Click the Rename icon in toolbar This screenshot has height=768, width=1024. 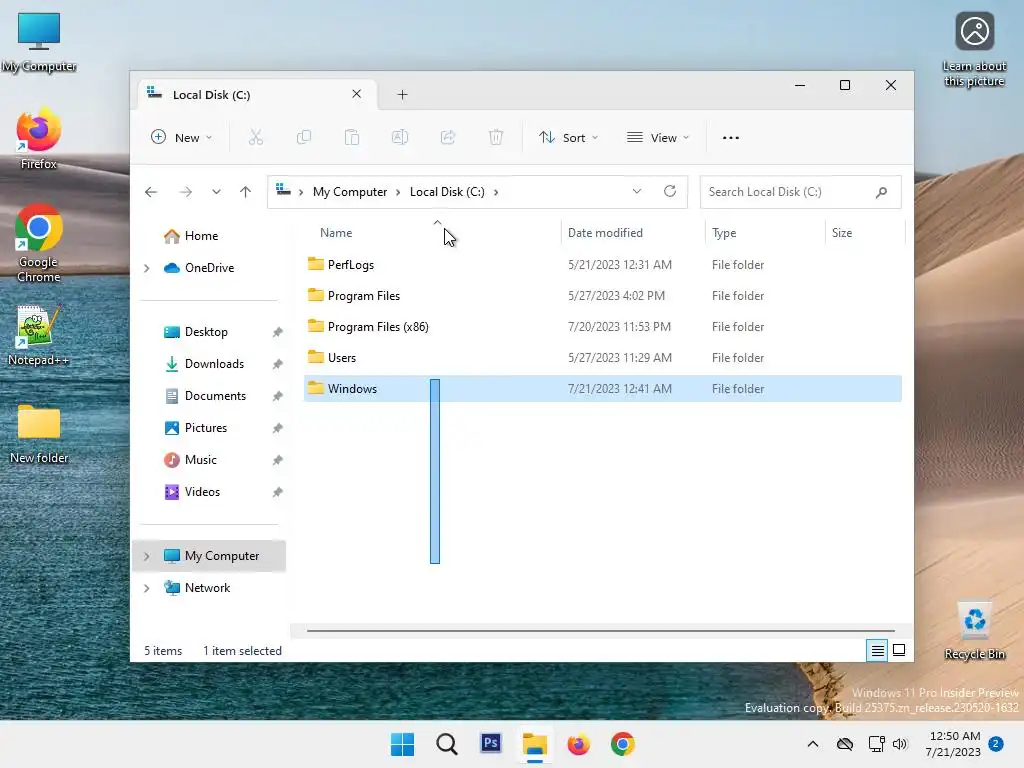pyautogui.click(x=400, y=138)
